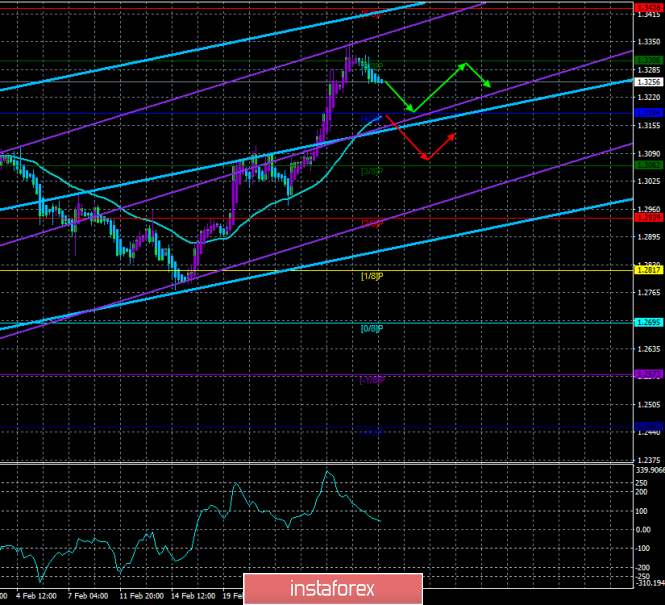Click the green 1.3062 price level tag
665x605 pixels.
point(649,165)
